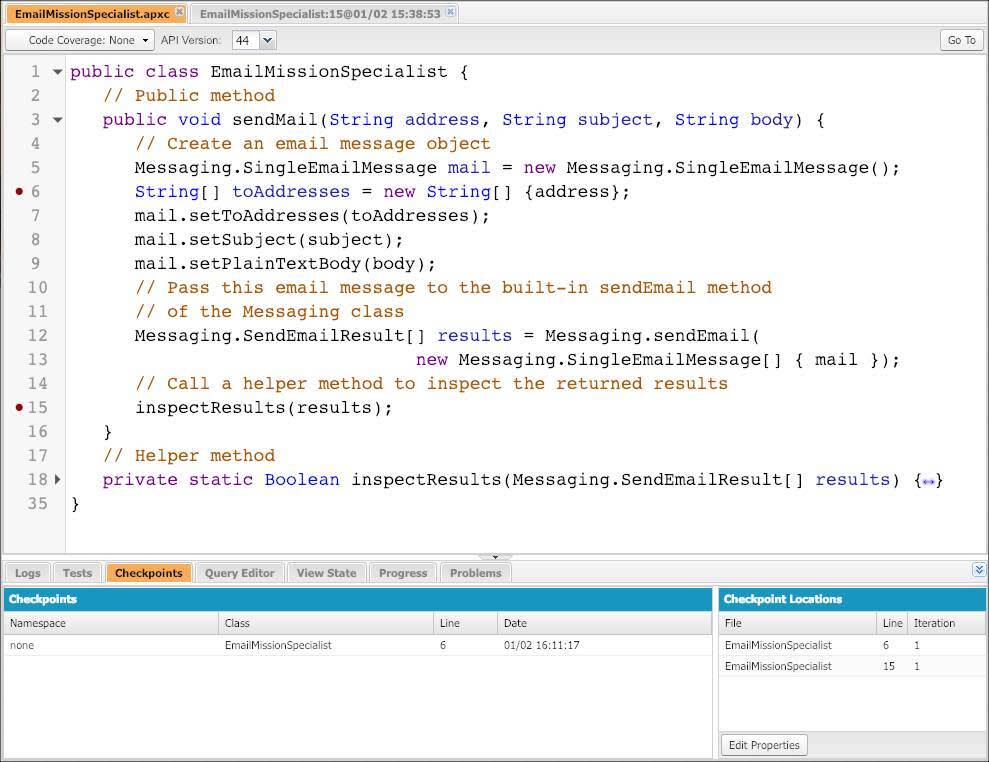The height and width of the screenshot is (762, 989).
Task: Sort checkpoints by Class column header
Action: [325, 623]
